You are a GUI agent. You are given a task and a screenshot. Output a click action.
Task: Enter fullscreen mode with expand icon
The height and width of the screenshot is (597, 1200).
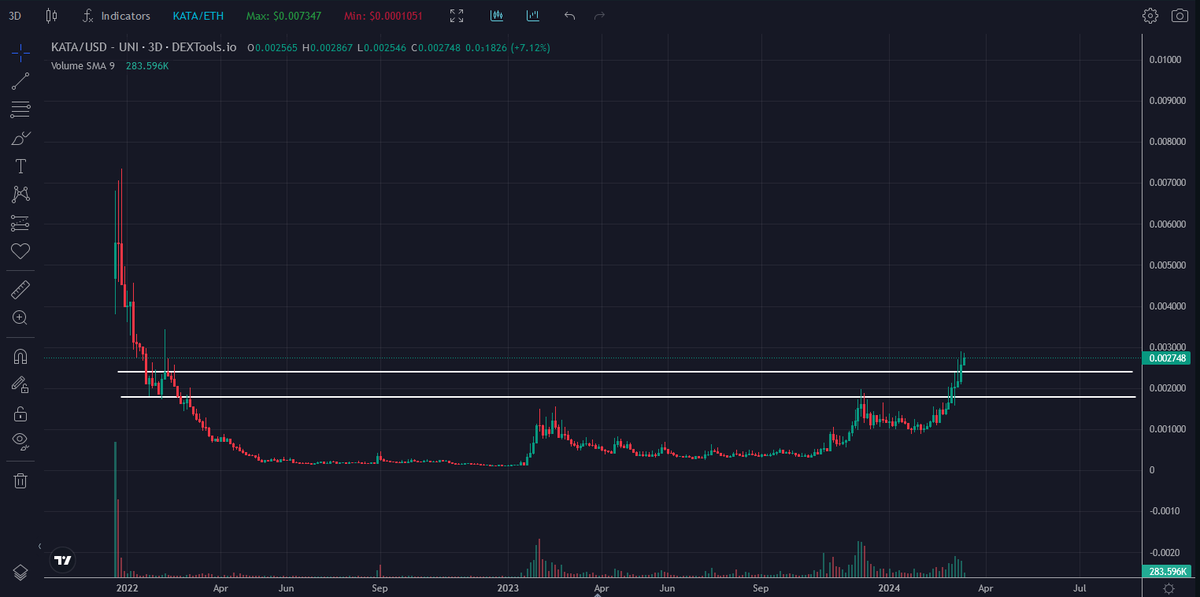(x=457, y=16)
